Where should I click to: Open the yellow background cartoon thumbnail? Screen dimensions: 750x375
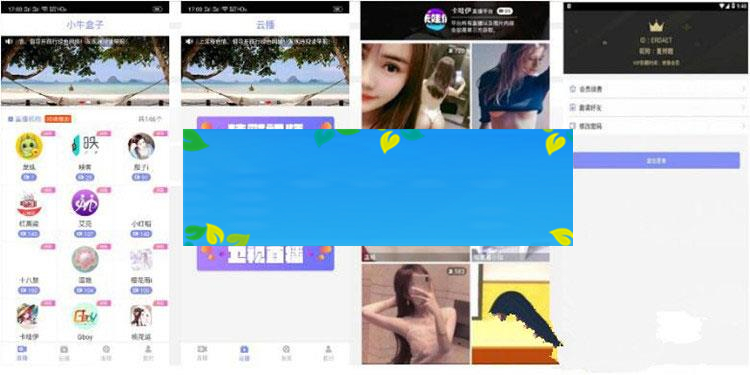(511, 314)
